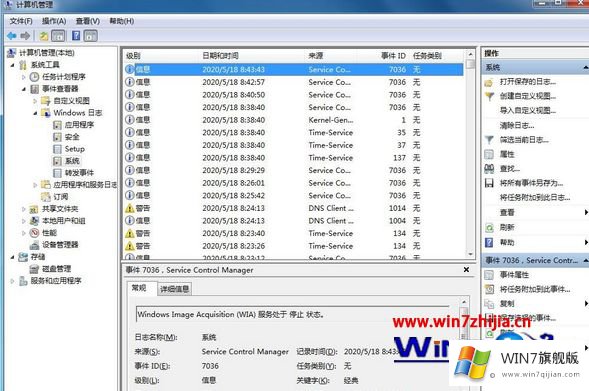
Task: Close the event 7036 preview pane
Action: point(466,270)
